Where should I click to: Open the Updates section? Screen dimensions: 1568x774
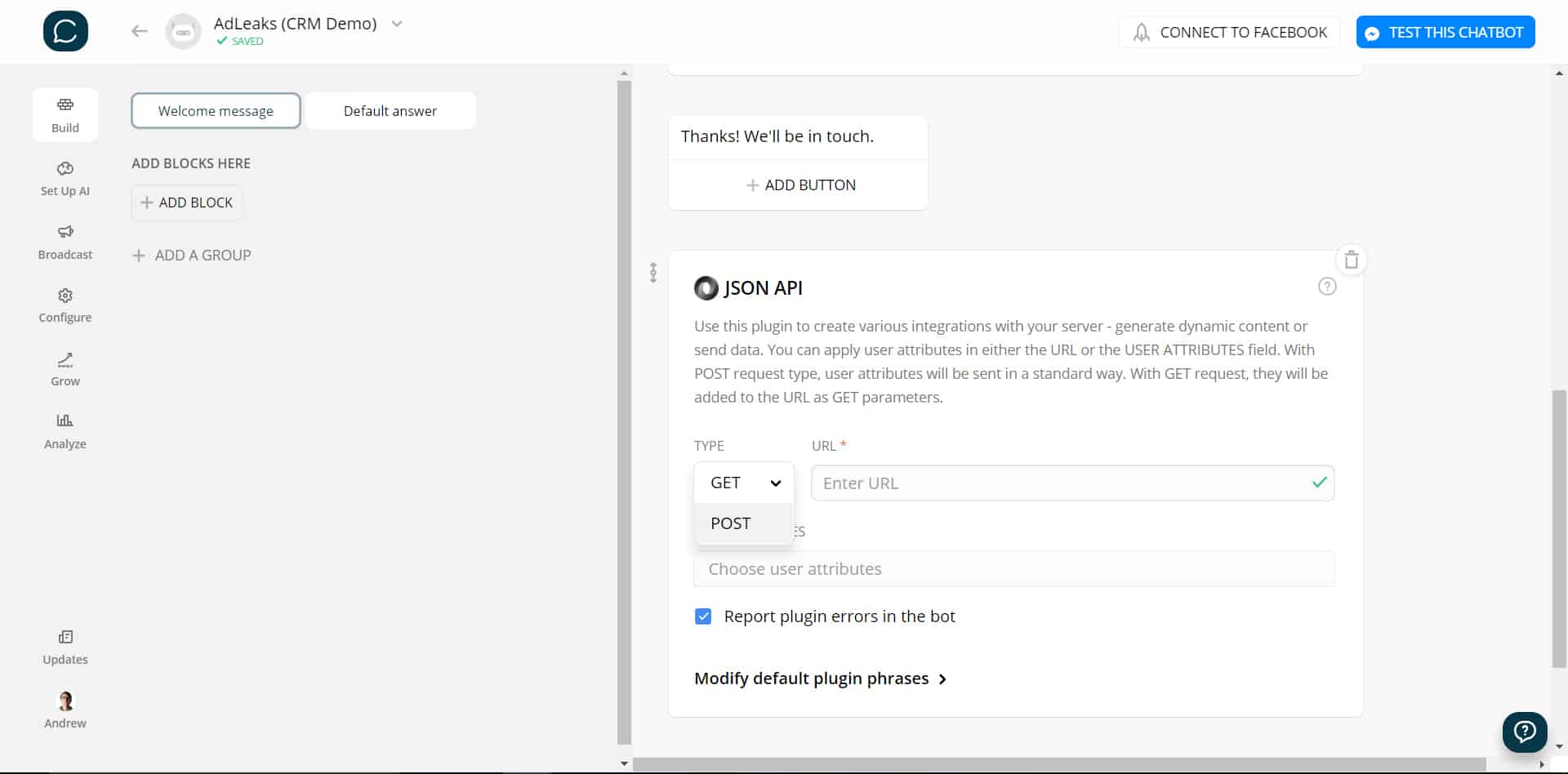pos(65,647)
